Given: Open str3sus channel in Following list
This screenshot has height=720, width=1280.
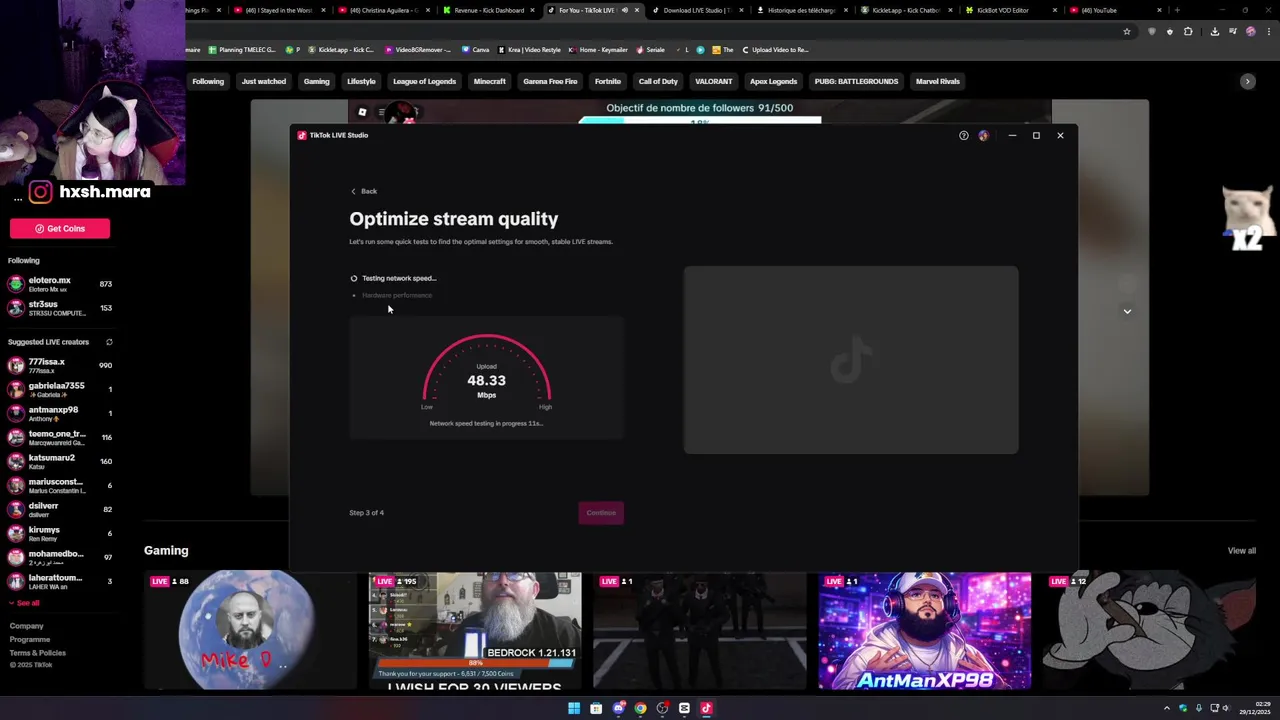Looking at the screenshot, I should click(x=60, y=308).
